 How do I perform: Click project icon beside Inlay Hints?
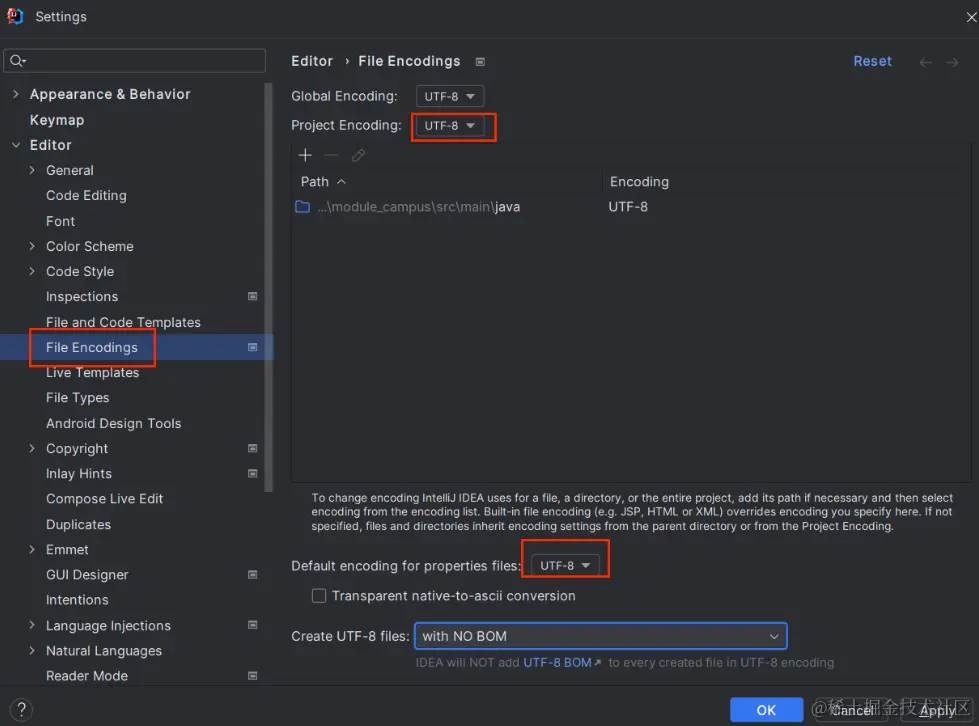252,473
